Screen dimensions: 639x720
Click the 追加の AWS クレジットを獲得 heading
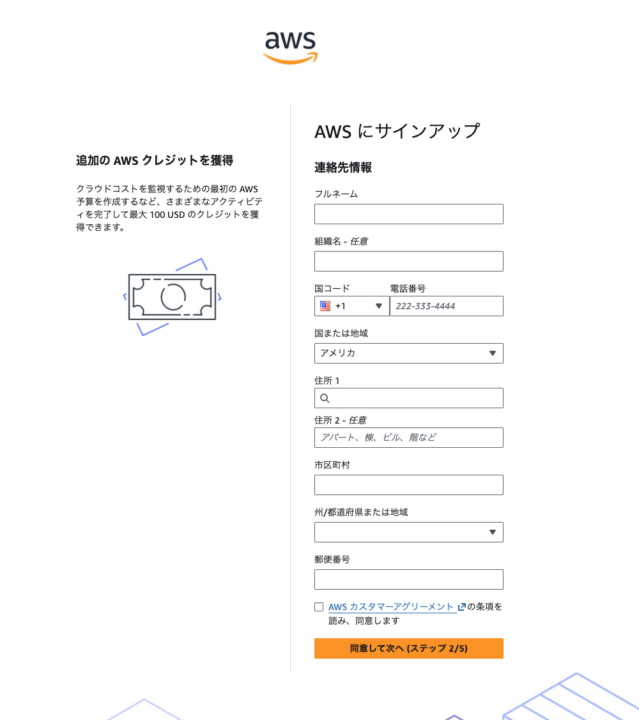click(x=155, y=160)
